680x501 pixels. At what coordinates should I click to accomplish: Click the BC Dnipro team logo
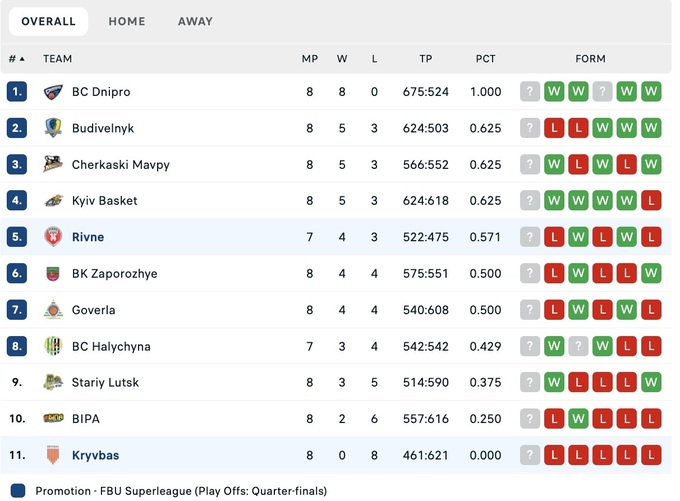tap(53, 92)
